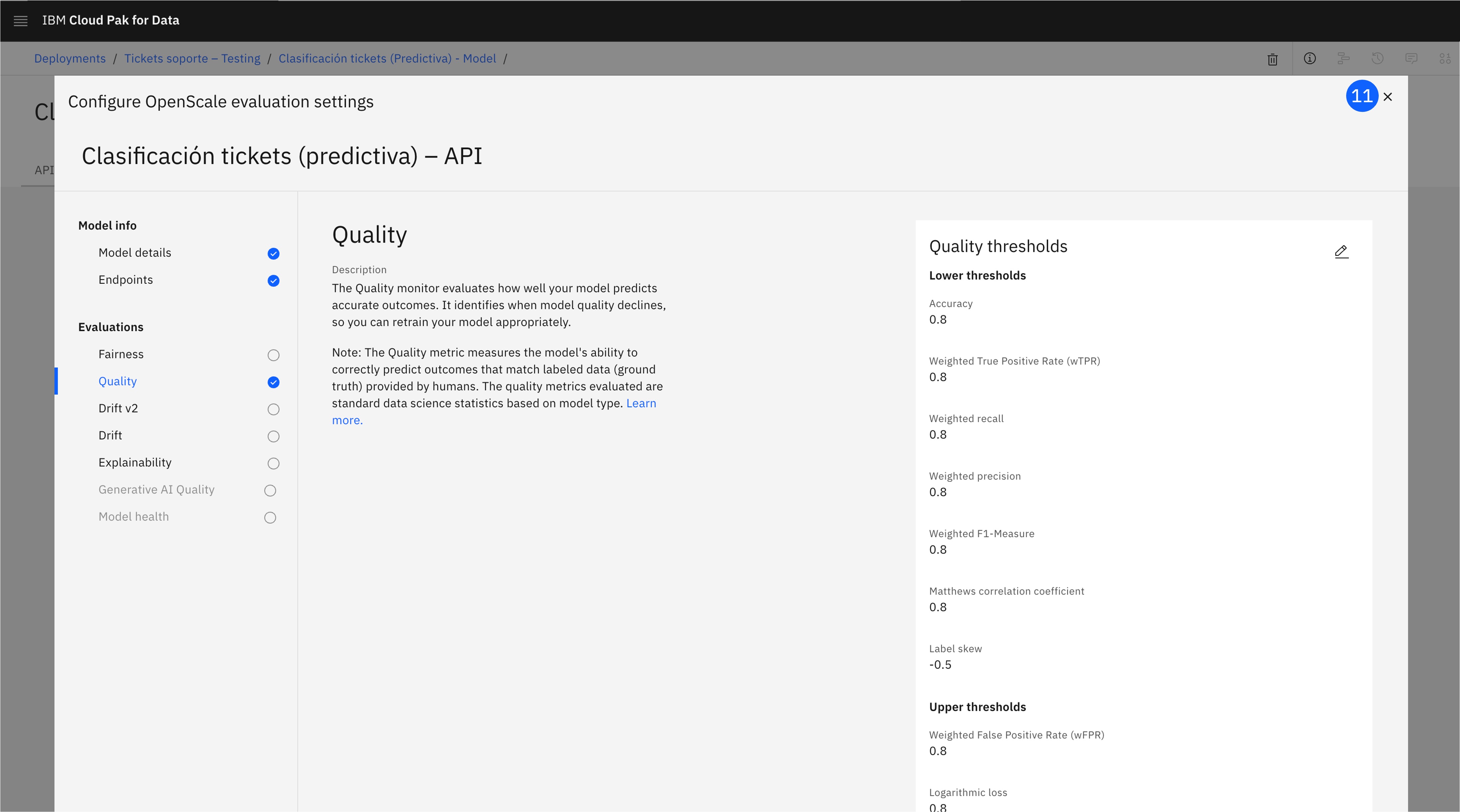Screen dimensions: 1460x812
Task: Click the Evaluations section heading
Action: tap(110, 327)
